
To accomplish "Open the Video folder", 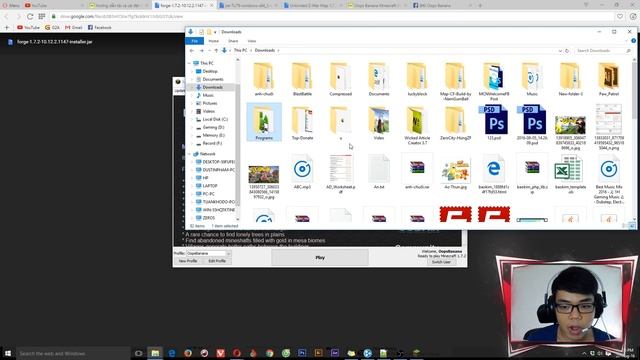I will point(379,123).
